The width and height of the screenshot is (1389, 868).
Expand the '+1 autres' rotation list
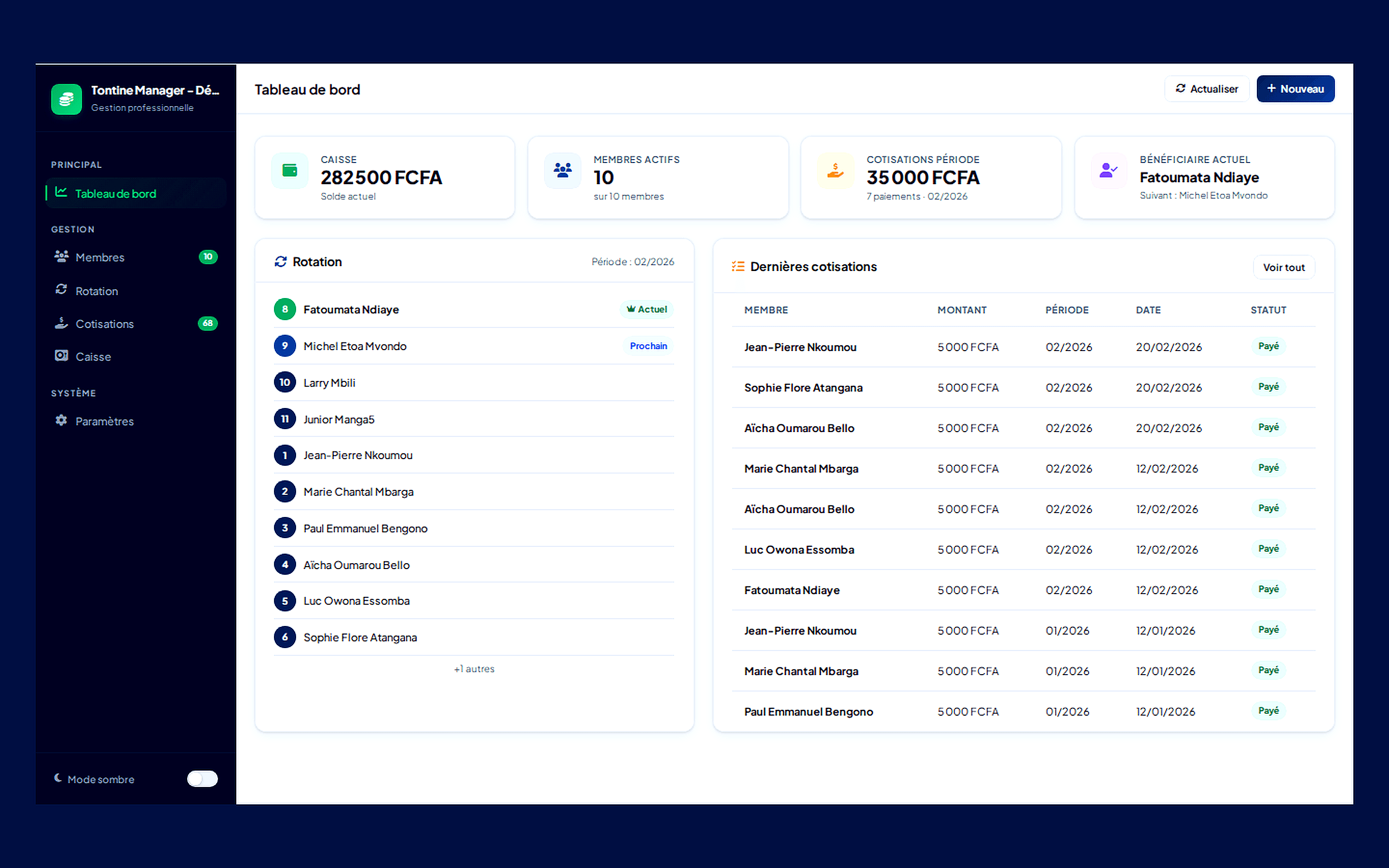pos(473,668)
